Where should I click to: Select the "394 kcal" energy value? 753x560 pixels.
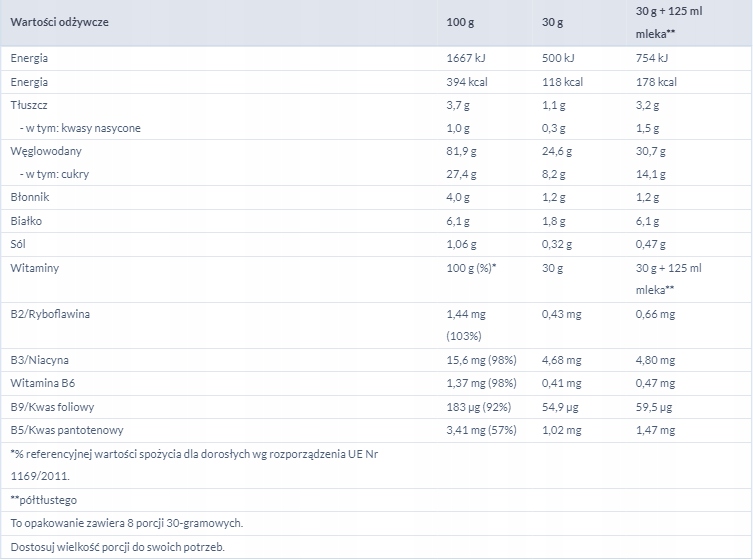[466, 82]
